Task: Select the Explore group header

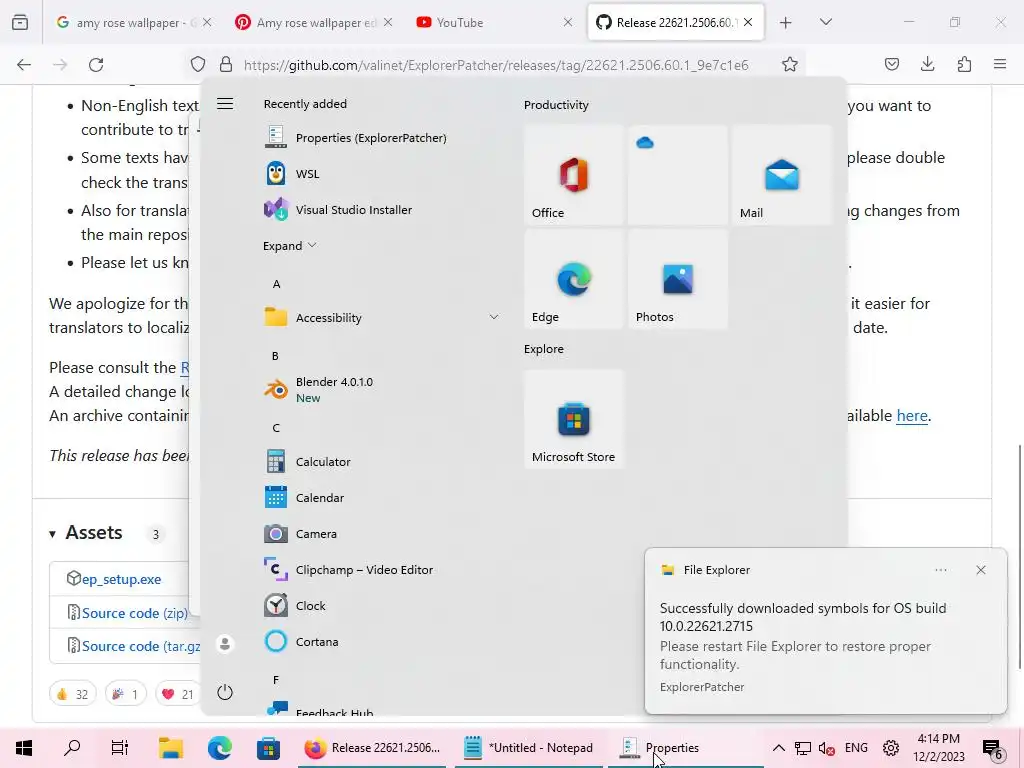Action: pyautogui.click(x=543, y=349)
